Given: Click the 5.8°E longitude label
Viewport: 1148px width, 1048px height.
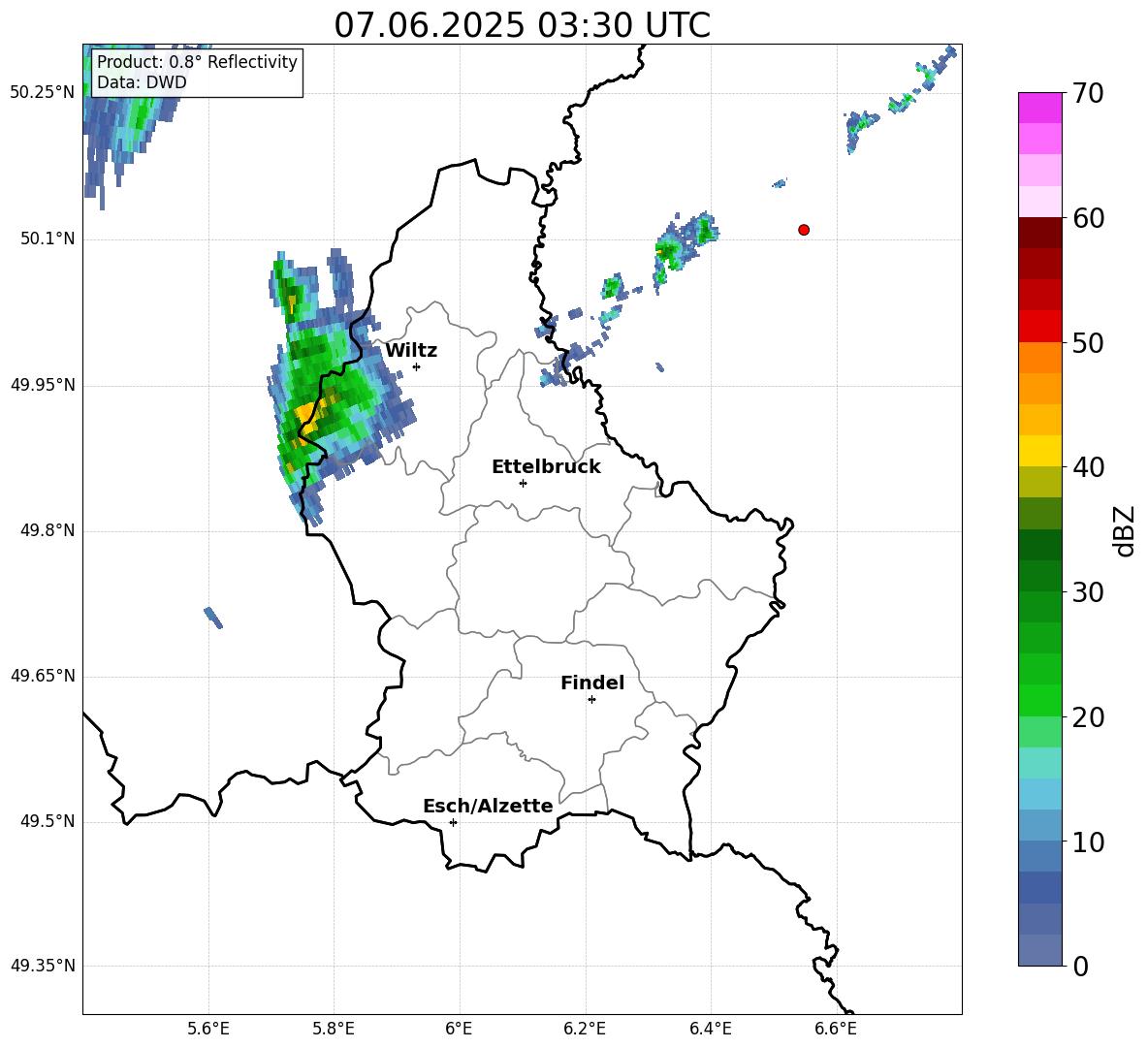Looking at the screenshot, I should point(334,1029).
